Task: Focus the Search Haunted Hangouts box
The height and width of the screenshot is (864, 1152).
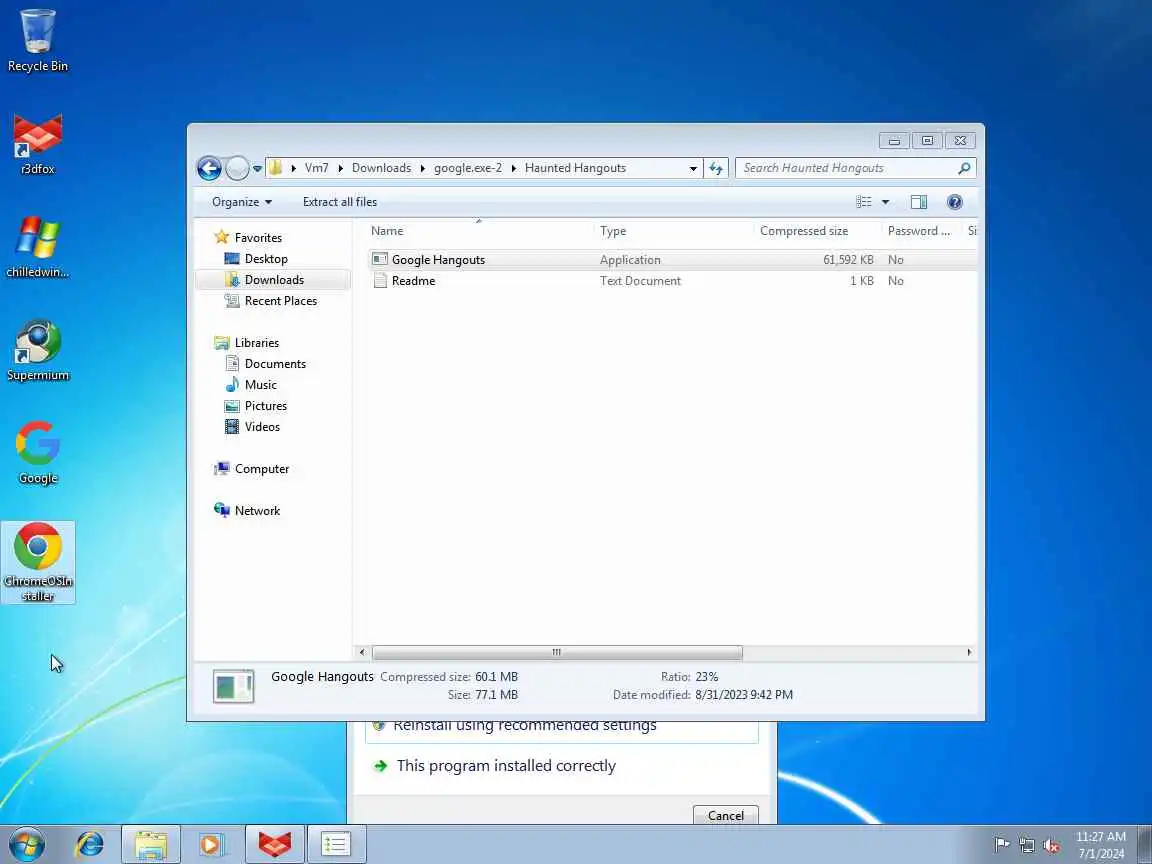Action: pos(845,168)
